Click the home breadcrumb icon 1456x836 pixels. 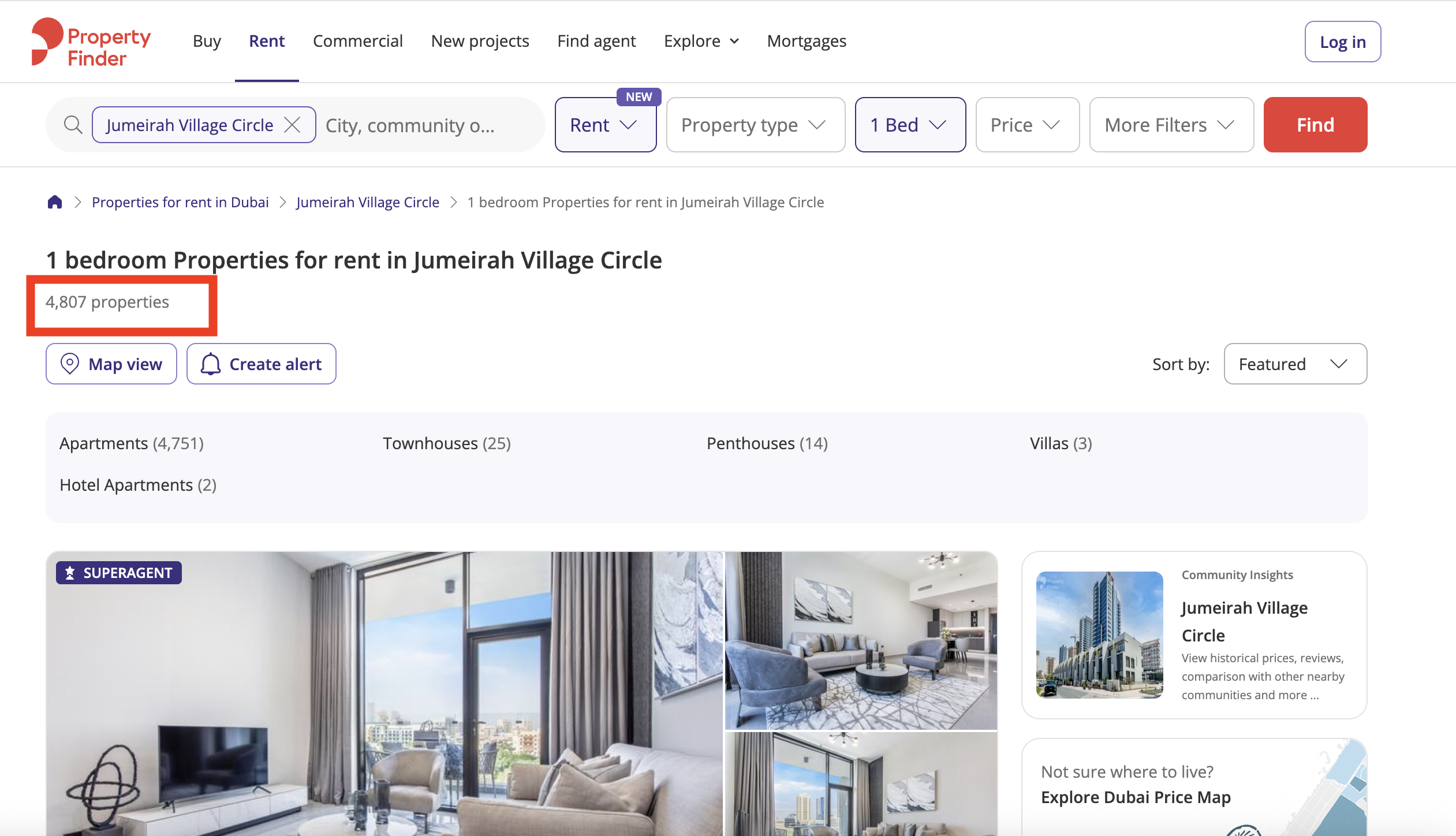(55, 202)
